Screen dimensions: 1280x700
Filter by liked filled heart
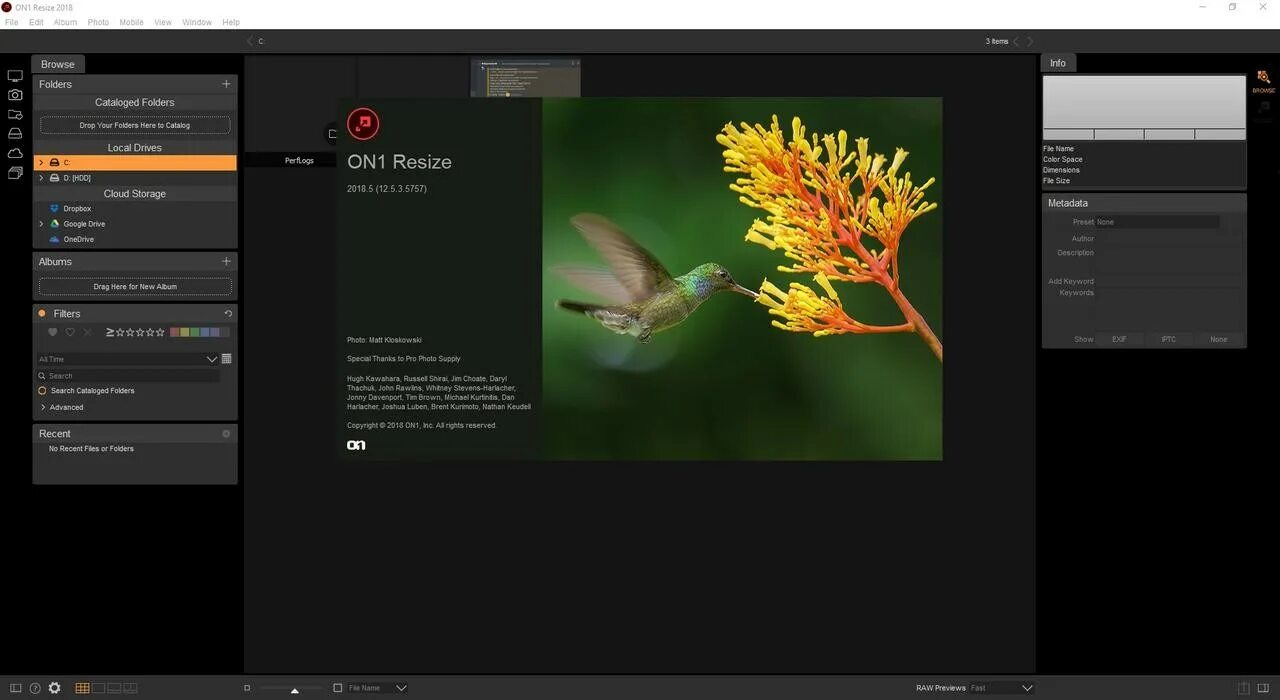pyautogui.click(x=53, y=332)
